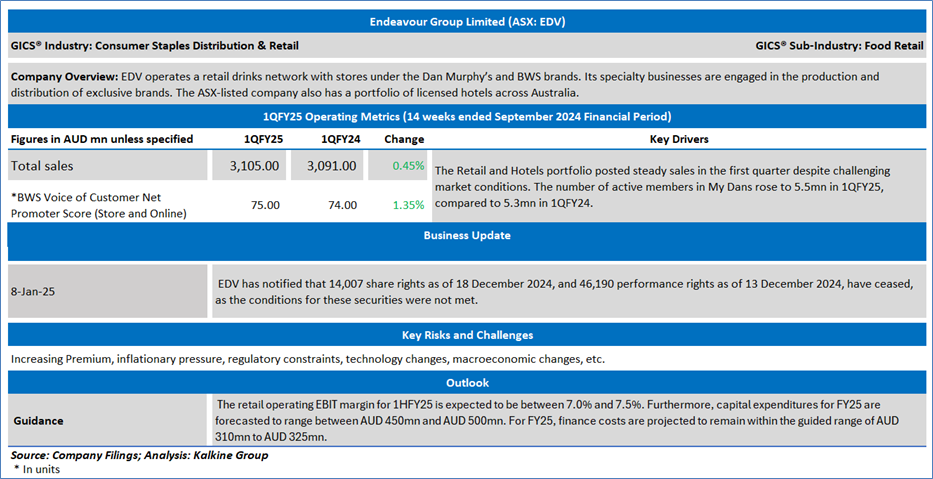Click the Key Drivers column header

tap(679, 139)
